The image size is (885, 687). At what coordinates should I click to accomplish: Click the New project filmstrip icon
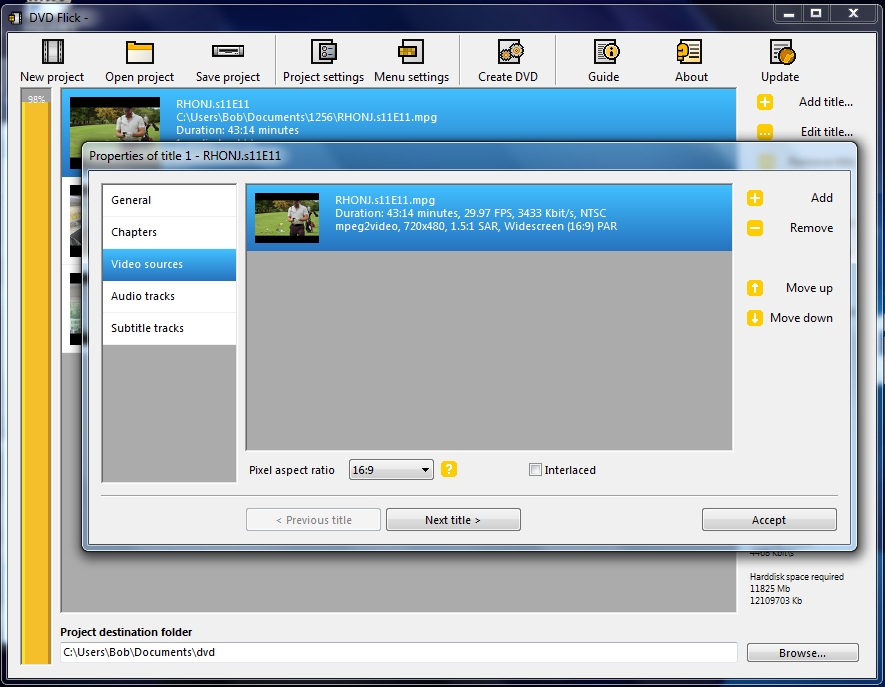(x=52, y=52)
